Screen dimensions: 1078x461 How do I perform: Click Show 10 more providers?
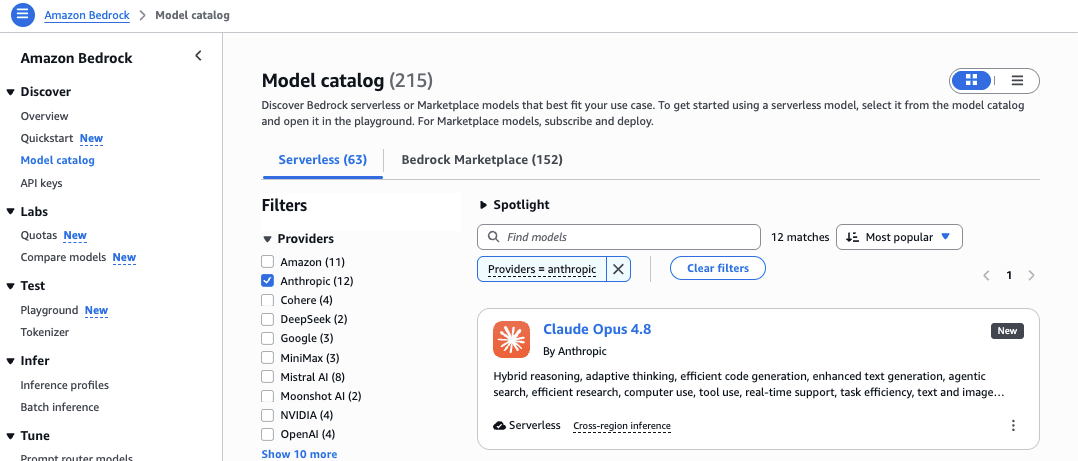299,454
